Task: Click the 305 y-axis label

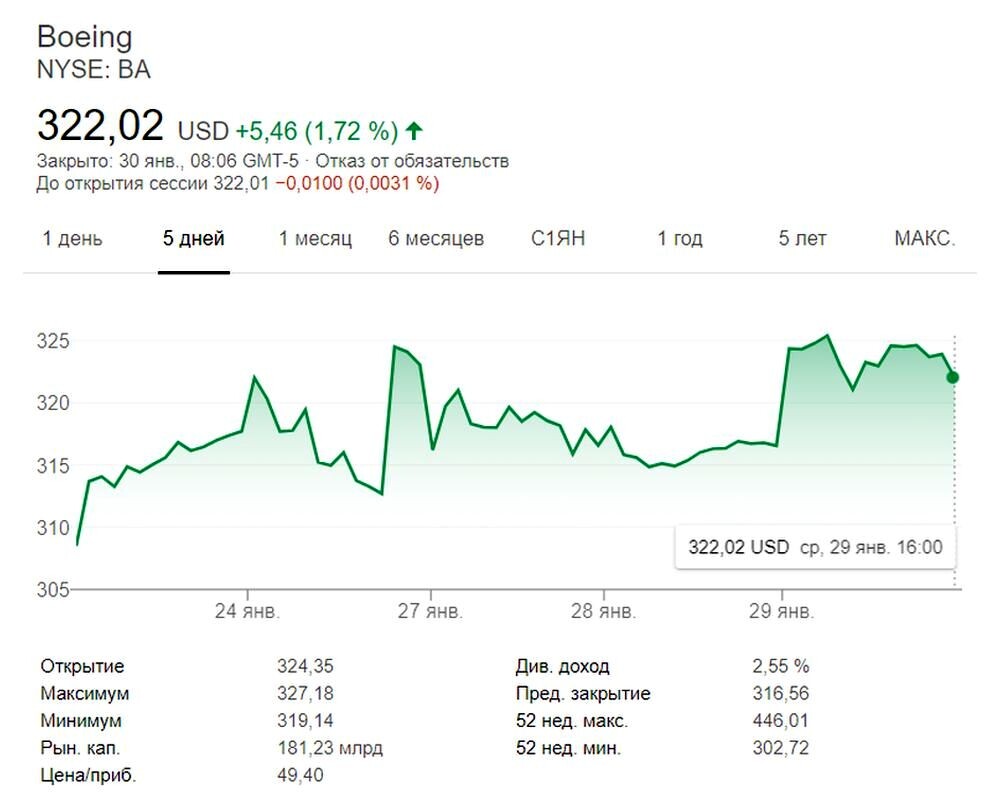Action: pos(53,589)
